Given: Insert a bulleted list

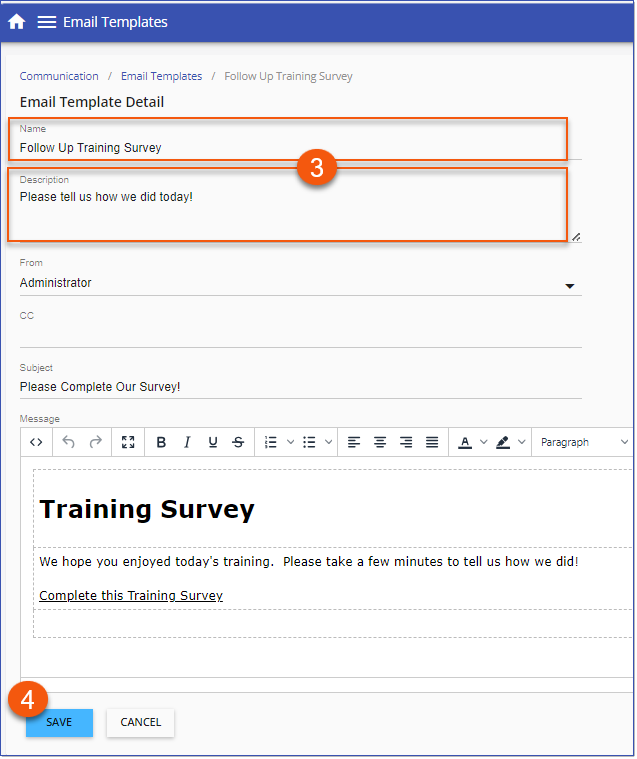Looking at the screenshot, I should click(x=309, y=442).
